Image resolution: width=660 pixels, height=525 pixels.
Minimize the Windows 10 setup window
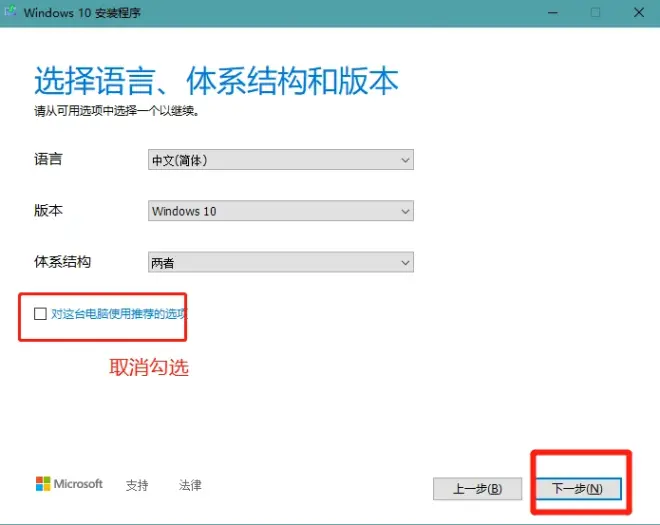pos(553,13)
